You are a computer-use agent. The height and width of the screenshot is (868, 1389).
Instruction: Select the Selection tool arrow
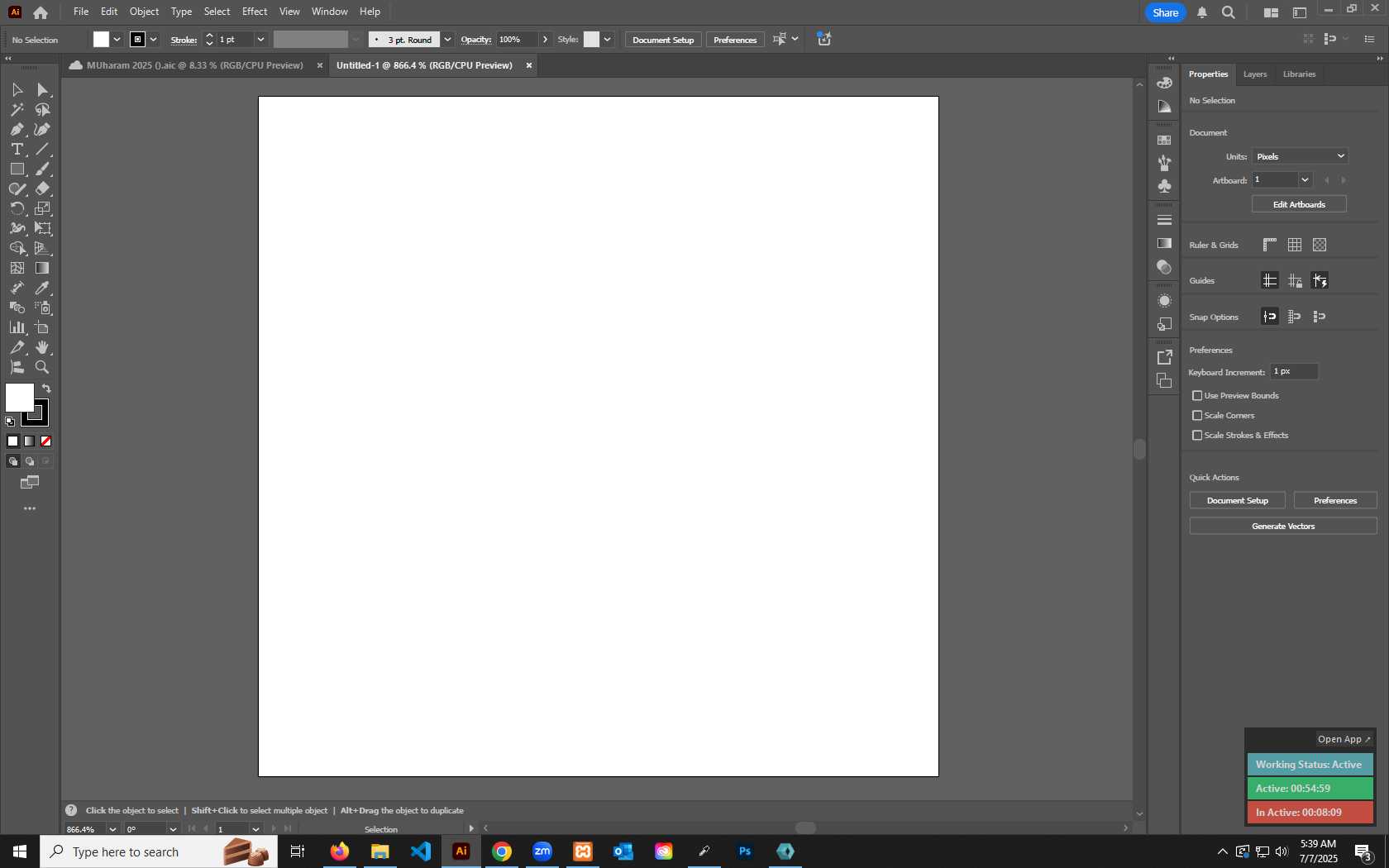(x=17, y=89)
